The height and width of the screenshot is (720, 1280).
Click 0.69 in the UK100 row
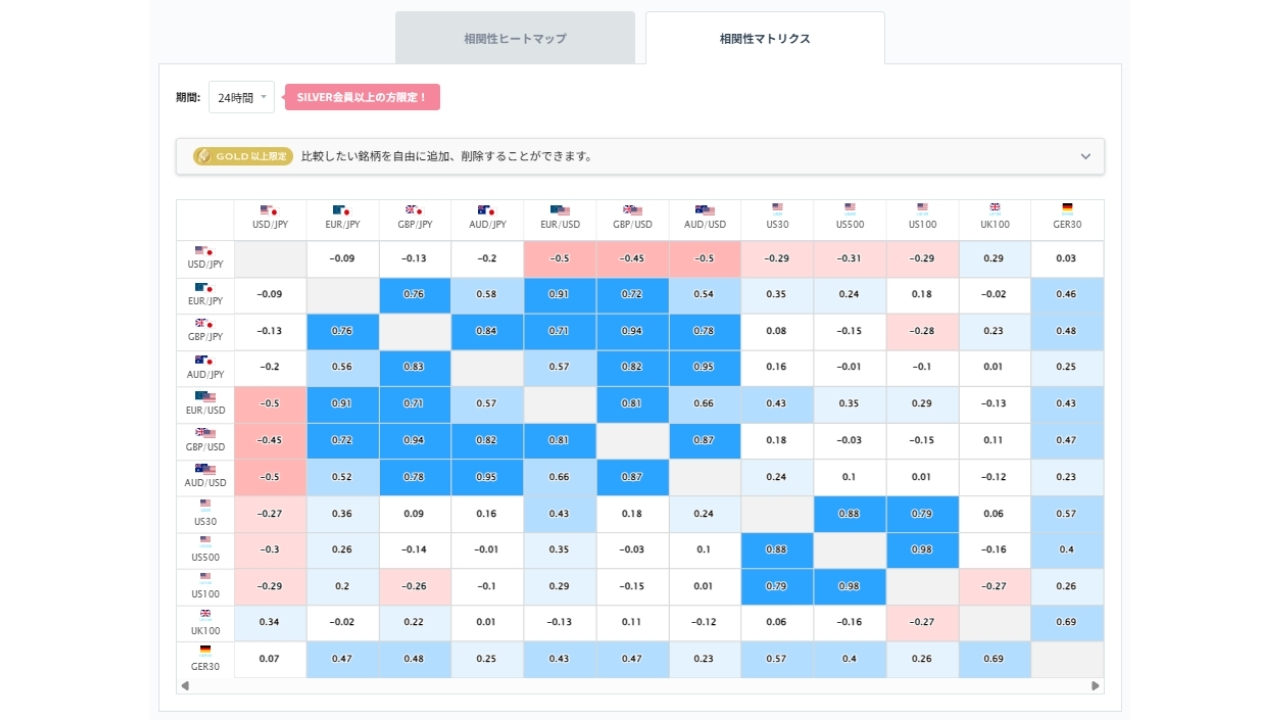tap(1067, 623)
